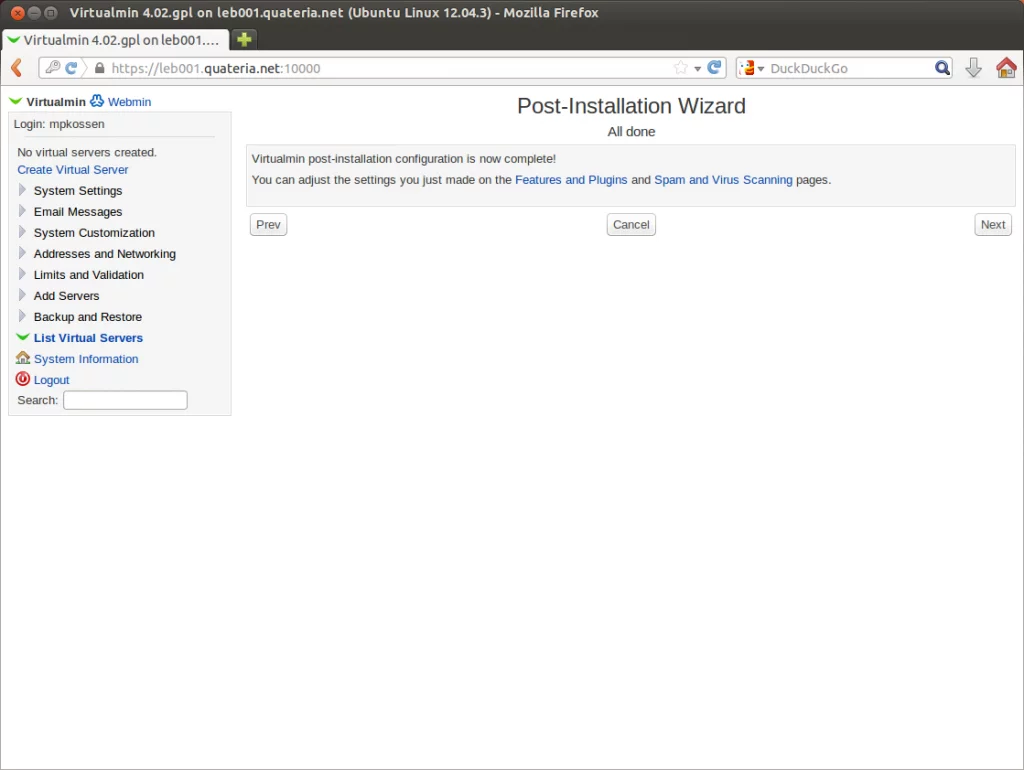
Task: Open the search engine selector (DuckDuckGo icon)
Action: coord(751,68)
